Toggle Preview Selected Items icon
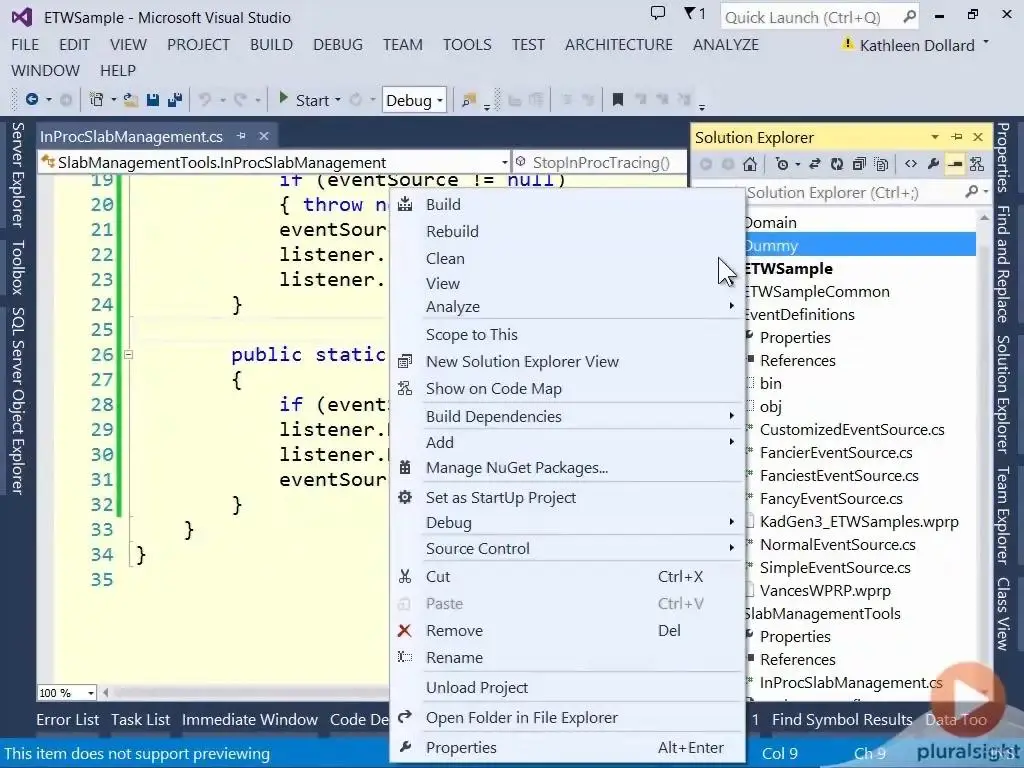Viewport: 1024px width, 768px height. (955, 164)
